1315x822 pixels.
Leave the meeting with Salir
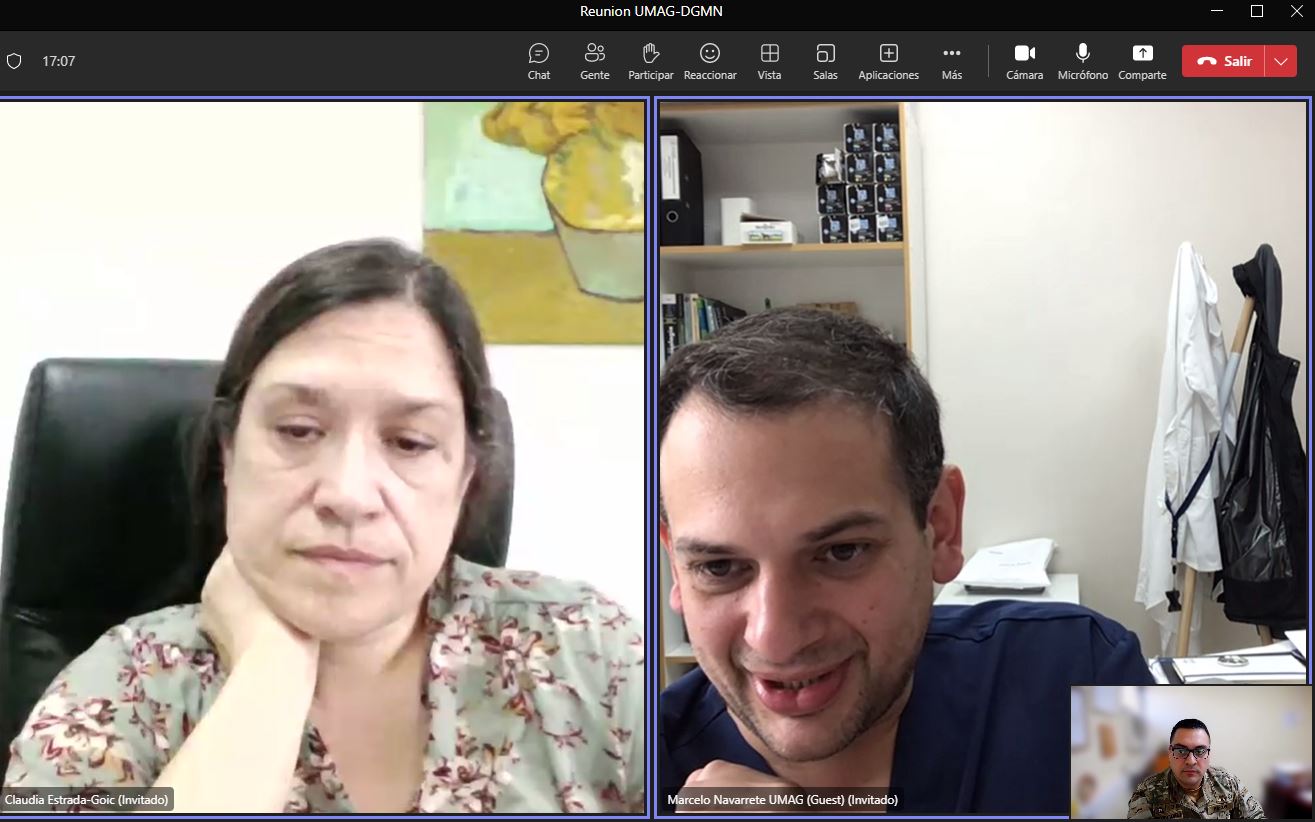pyautogui.click(x=1223, y=61)
